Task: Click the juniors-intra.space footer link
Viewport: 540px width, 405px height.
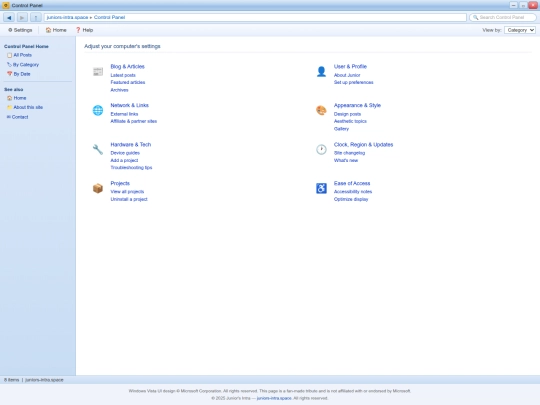Action: coord(274,398)
